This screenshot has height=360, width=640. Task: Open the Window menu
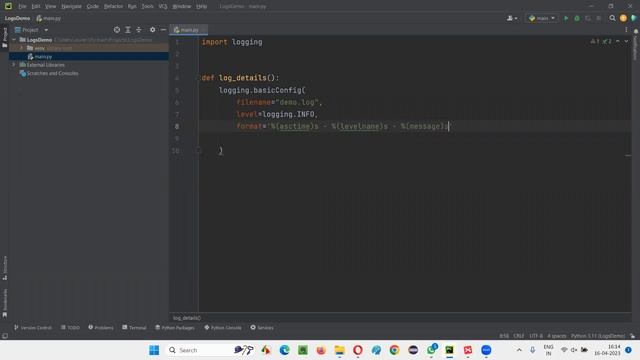(182, 7)
